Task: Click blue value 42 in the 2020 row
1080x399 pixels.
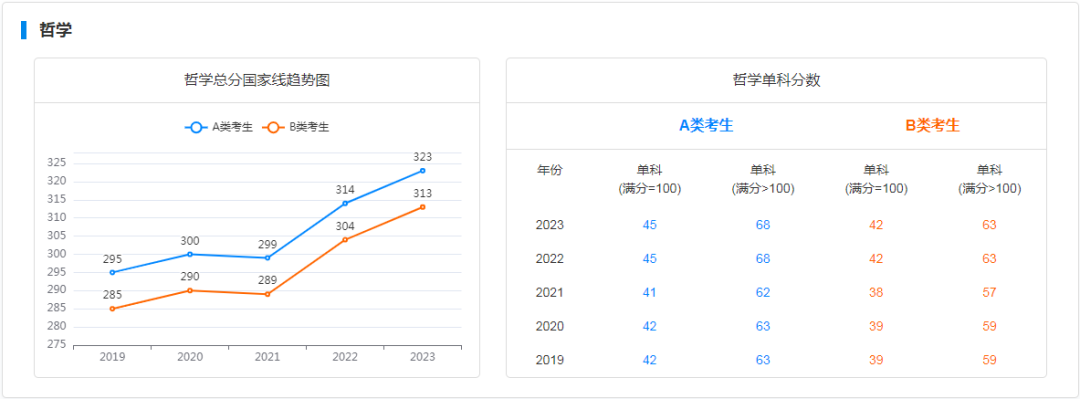Action: tap(650, 326)
